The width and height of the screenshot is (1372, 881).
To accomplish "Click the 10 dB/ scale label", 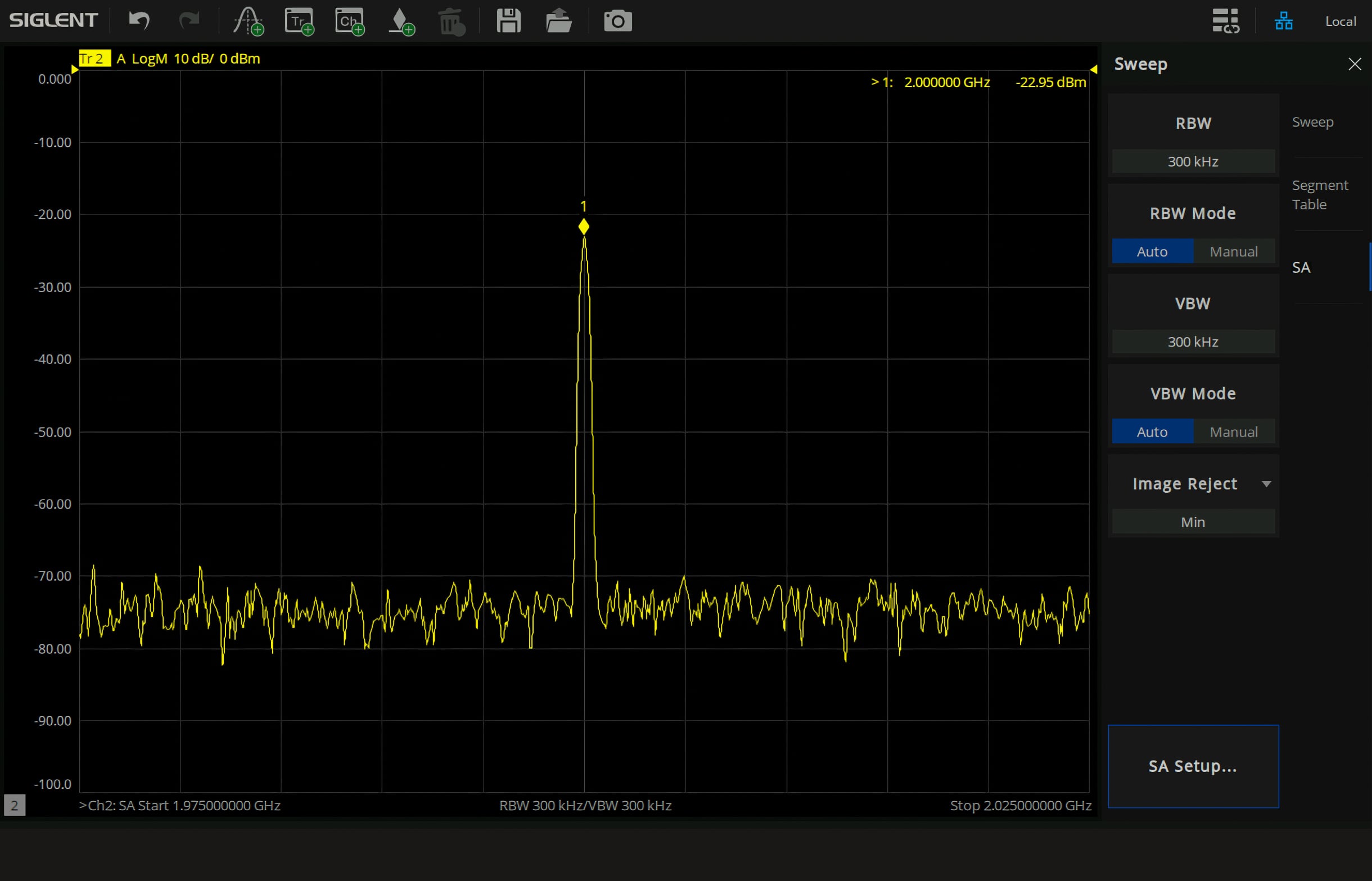I will point(193,59).
